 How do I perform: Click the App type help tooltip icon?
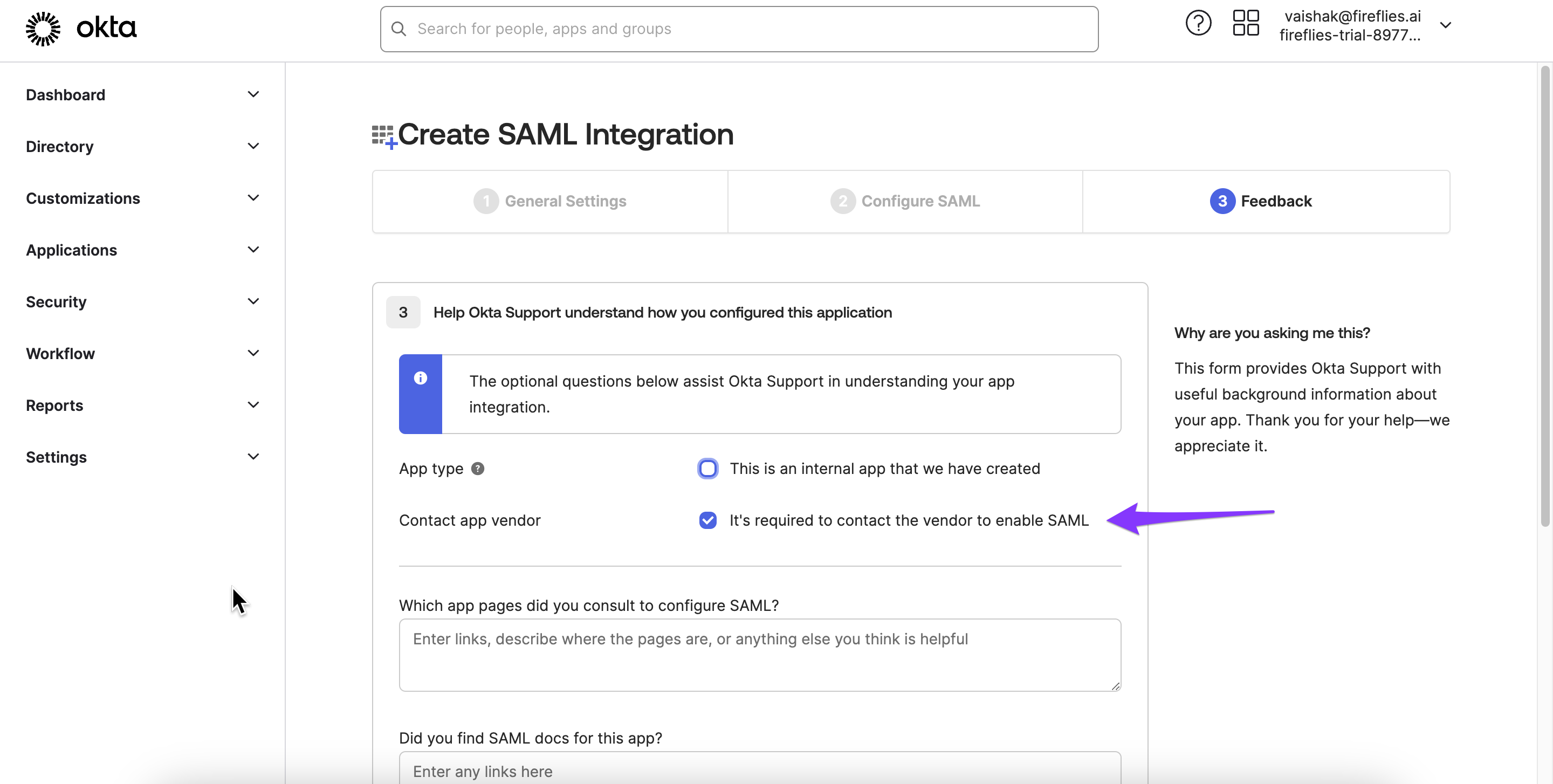(x=477, y=469)
